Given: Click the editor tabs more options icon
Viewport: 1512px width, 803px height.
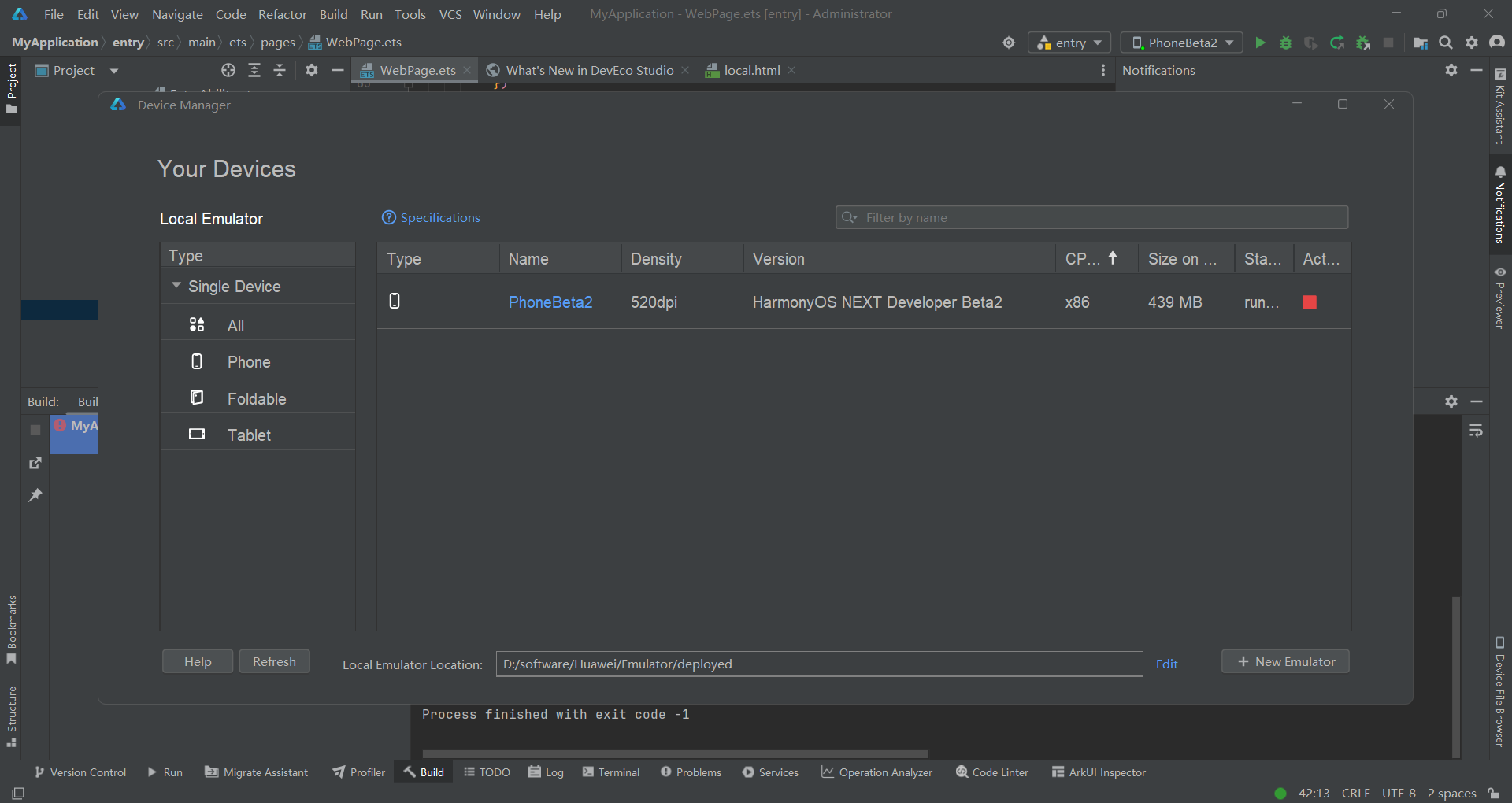Looking at the screenshot, I should pos(1103,70).
